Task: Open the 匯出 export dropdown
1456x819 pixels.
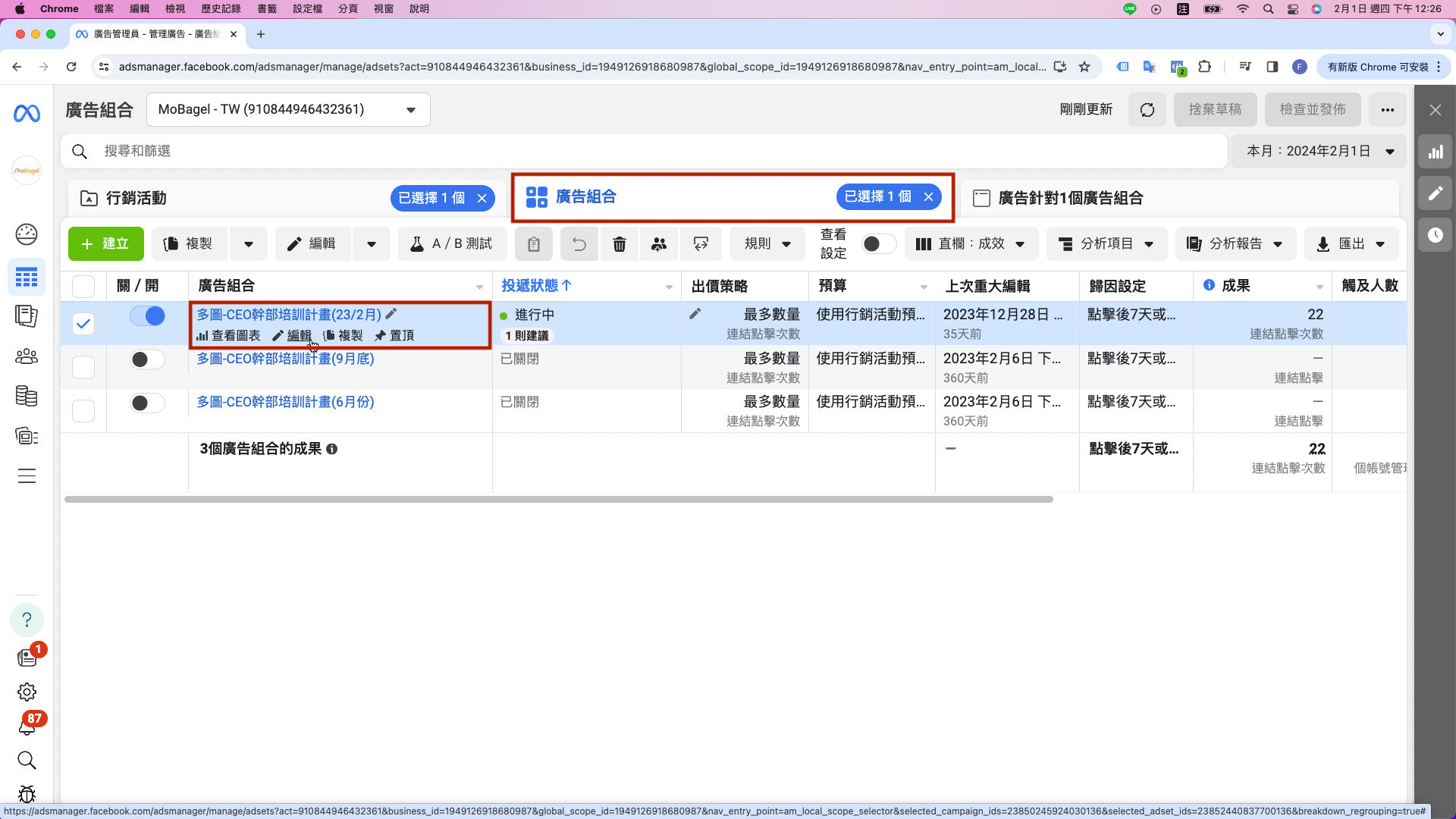Action: click(x=1351, y=244)
